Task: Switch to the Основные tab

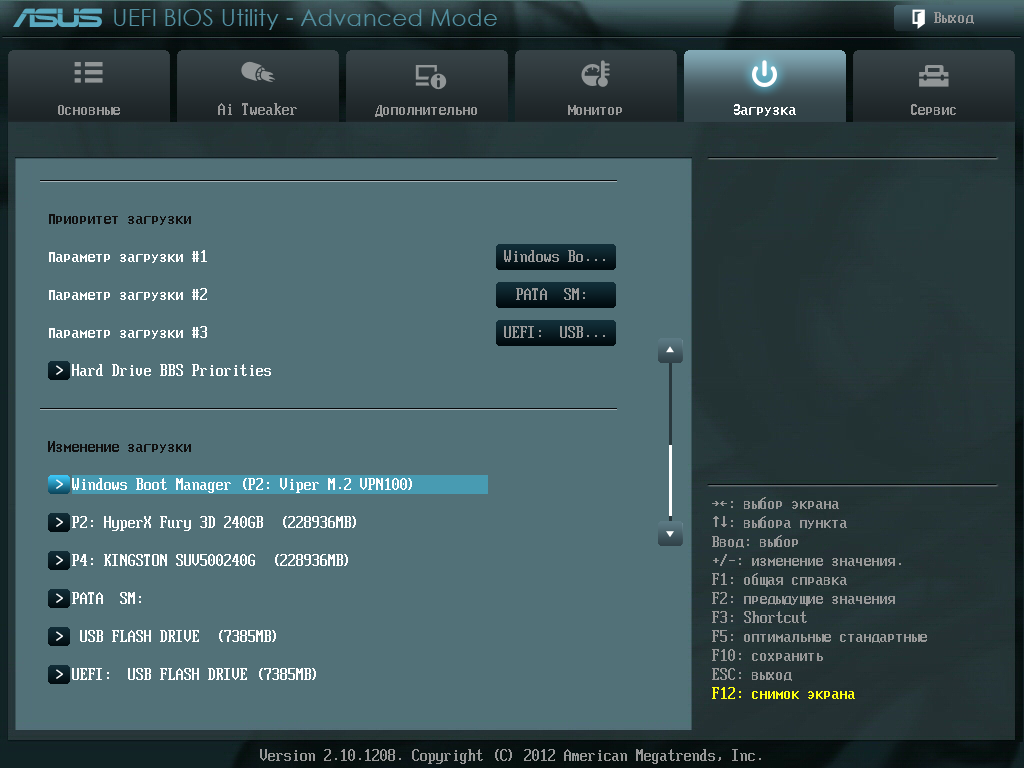Action: pyautogui.click(x=89, y=86)
